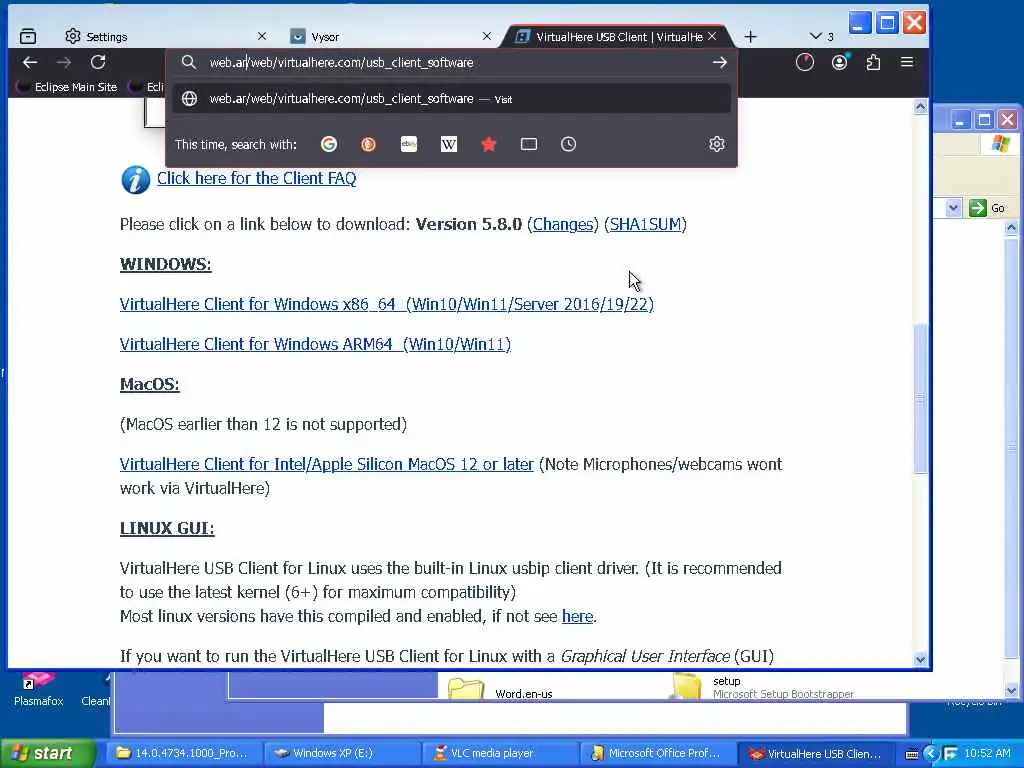
Task: Click the Windows flag logo in background window
Action: 999,144
